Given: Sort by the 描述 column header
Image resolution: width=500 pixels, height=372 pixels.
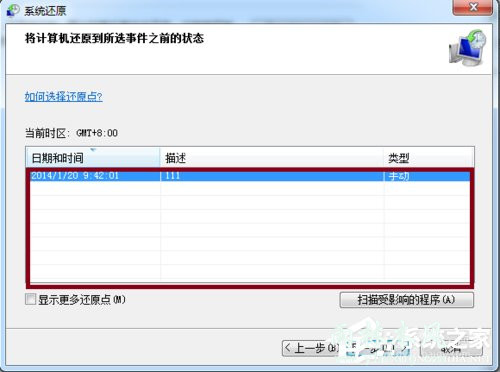Looking at the screenshot, I should click(x=272, y=157).
